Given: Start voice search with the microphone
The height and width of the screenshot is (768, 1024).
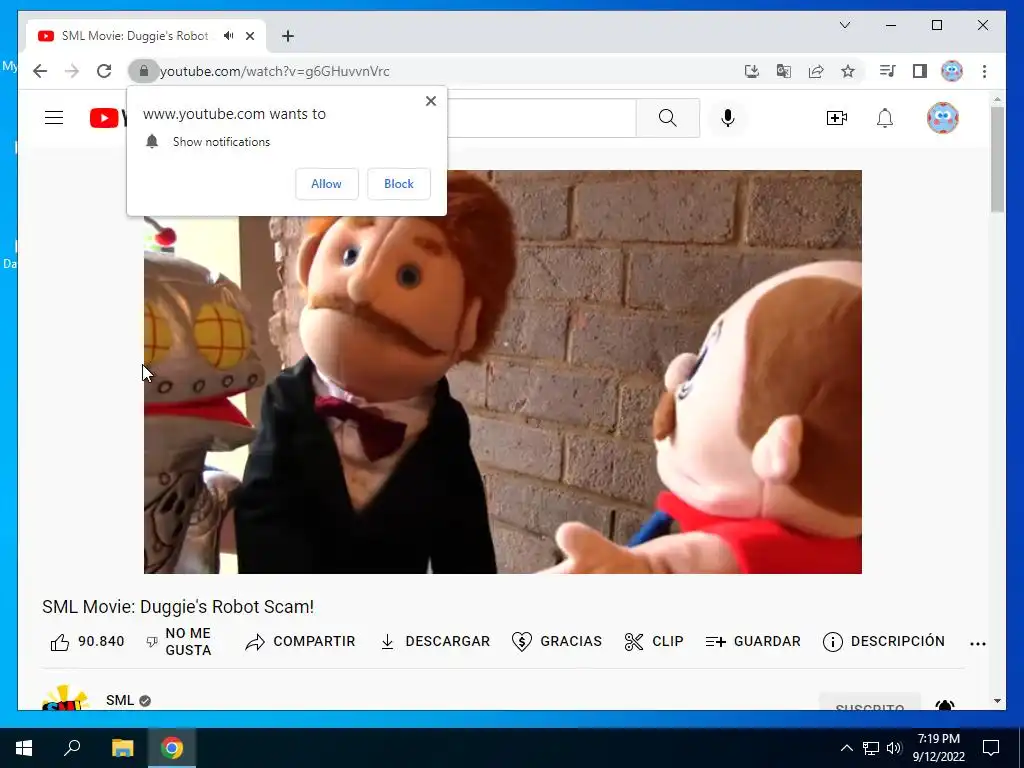Looking at the screenshot, I should click(728, 118).
